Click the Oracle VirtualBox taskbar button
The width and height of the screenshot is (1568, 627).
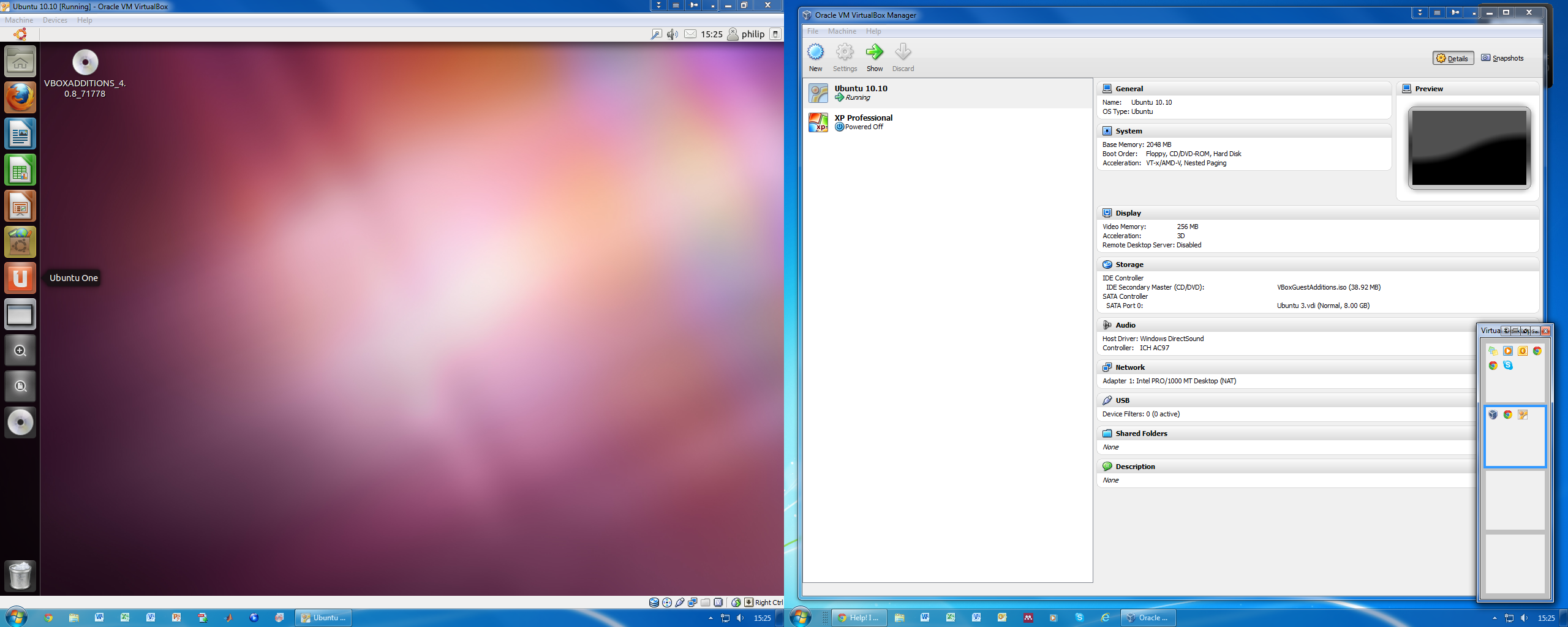1148,618
